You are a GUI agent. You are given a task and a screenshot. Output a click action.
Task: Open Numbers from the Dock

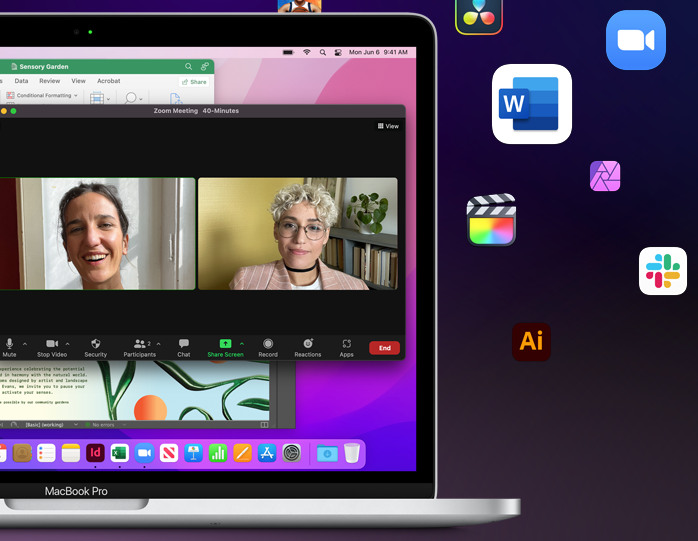(x=218, y=453)
